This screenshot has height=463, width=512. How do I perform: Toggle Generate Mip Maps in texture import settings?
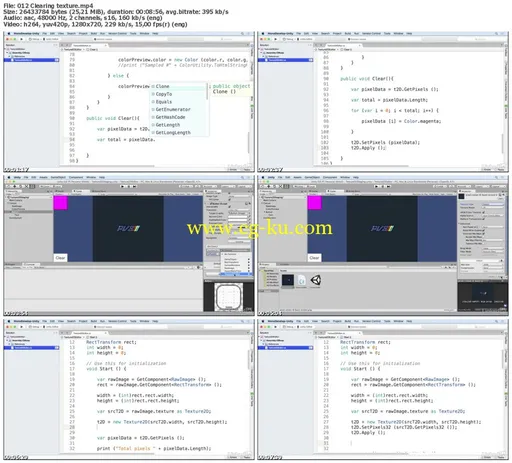pos(484,233)
